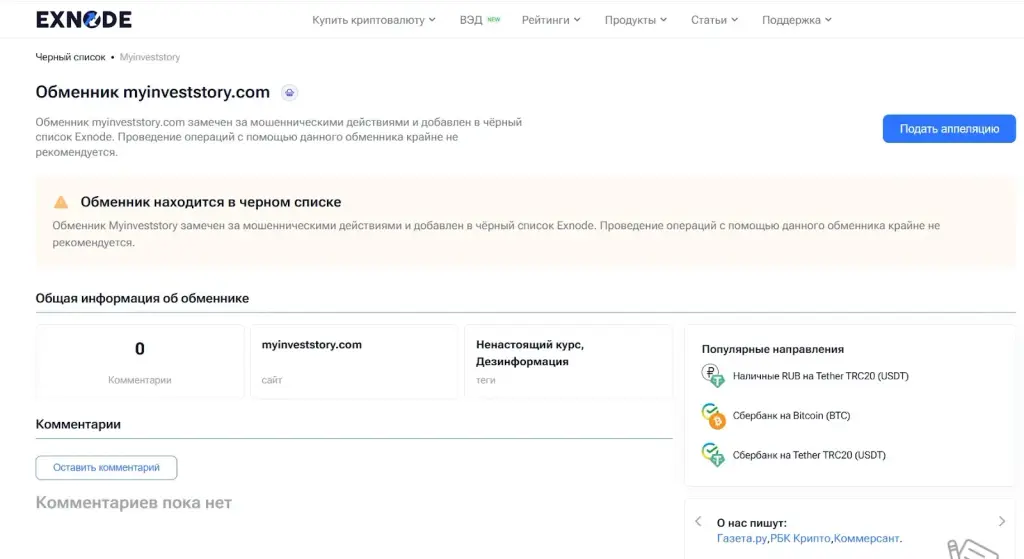Click the Комментарии section heading
The width and height of the screenshot is (1024, 559).
(x=78, y=424)
